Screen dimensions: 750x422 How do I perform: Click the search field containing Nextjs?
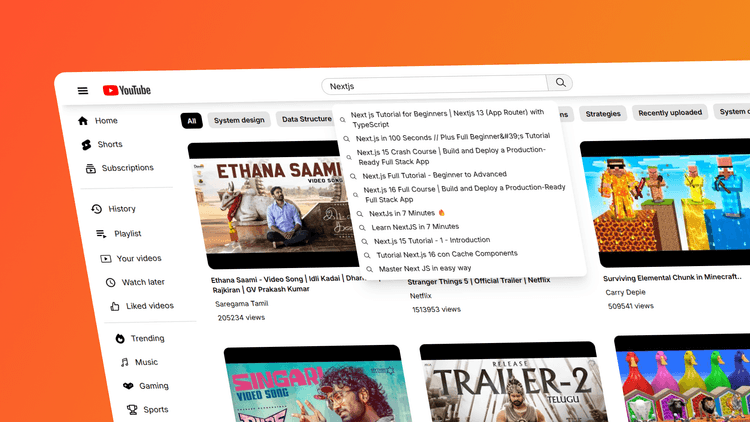(x=434, y=85)
